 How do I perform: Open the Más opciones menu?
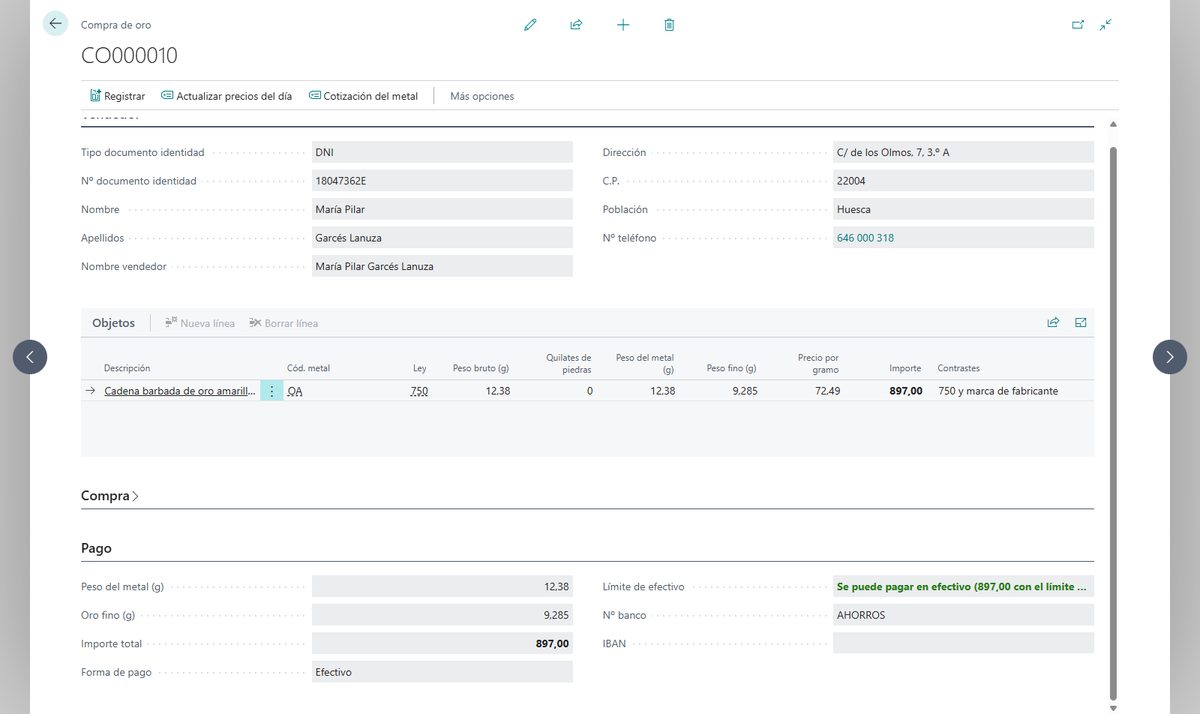click(x=482, y=96)
